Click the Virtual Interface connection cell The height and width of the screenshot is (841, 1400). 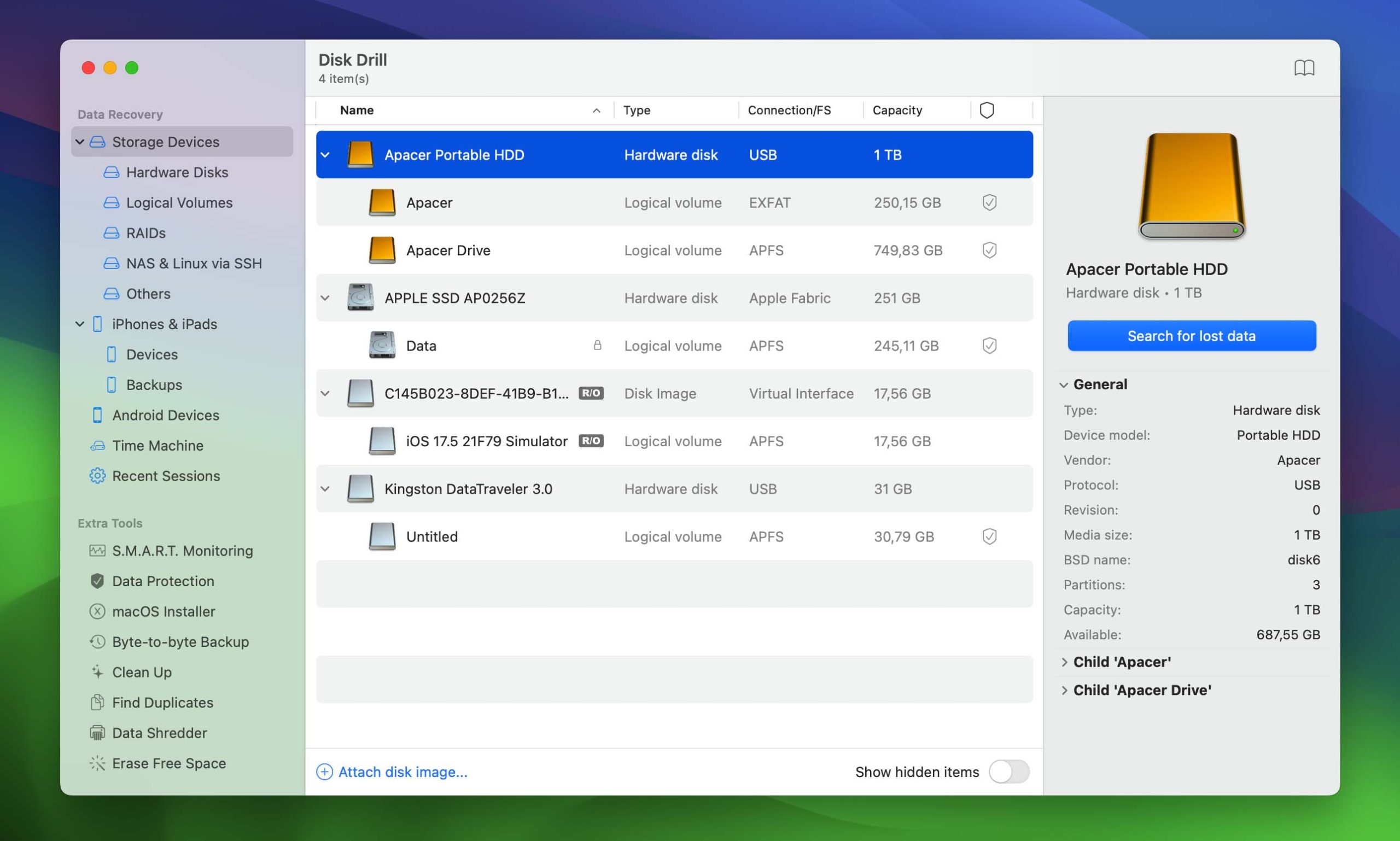point(801,393)
